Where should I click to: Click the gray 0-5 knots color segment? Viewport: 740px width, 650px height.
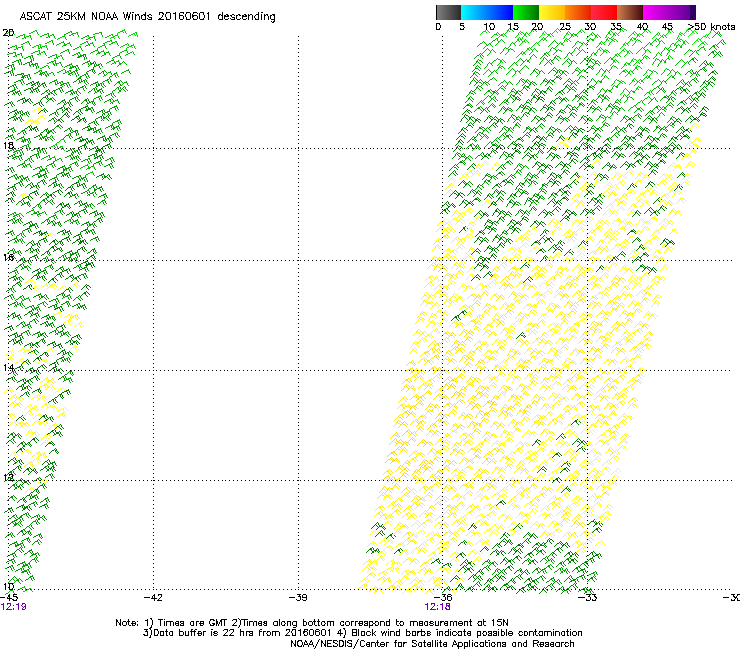[448, 12]
